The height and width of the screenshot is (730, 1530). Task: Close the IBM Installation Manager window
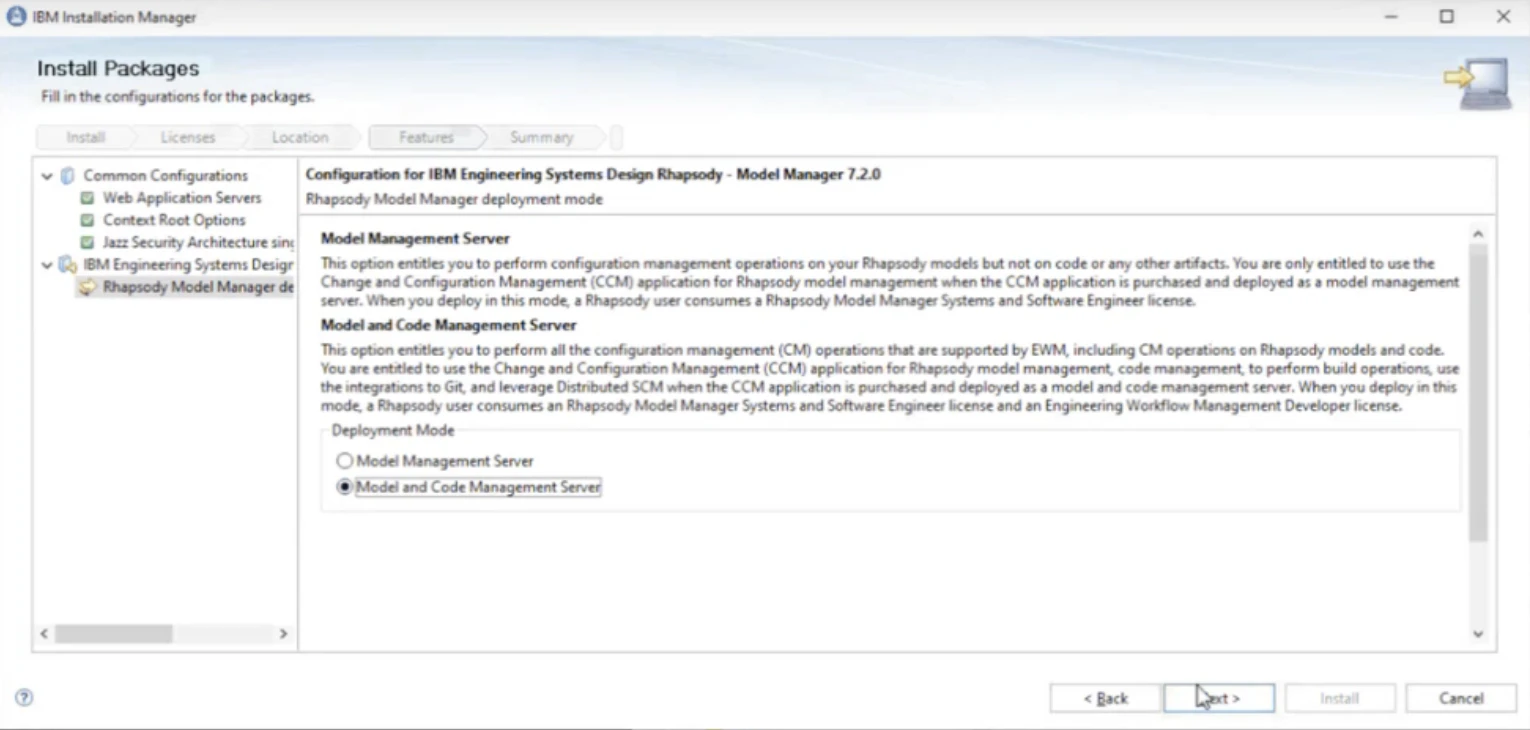tap(1503, 17)
